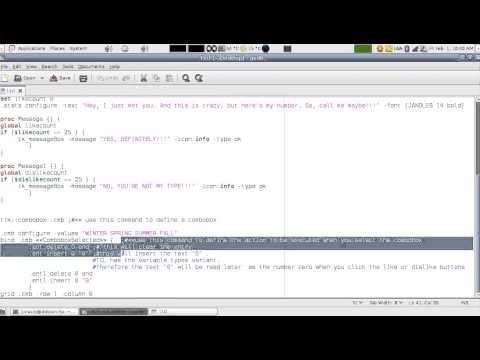Image resolution: width=480 pixels, height=360 pixels.
Task: Click the 'grid .cmb -row 1 -column 0' line
Action: pos(46,294)
